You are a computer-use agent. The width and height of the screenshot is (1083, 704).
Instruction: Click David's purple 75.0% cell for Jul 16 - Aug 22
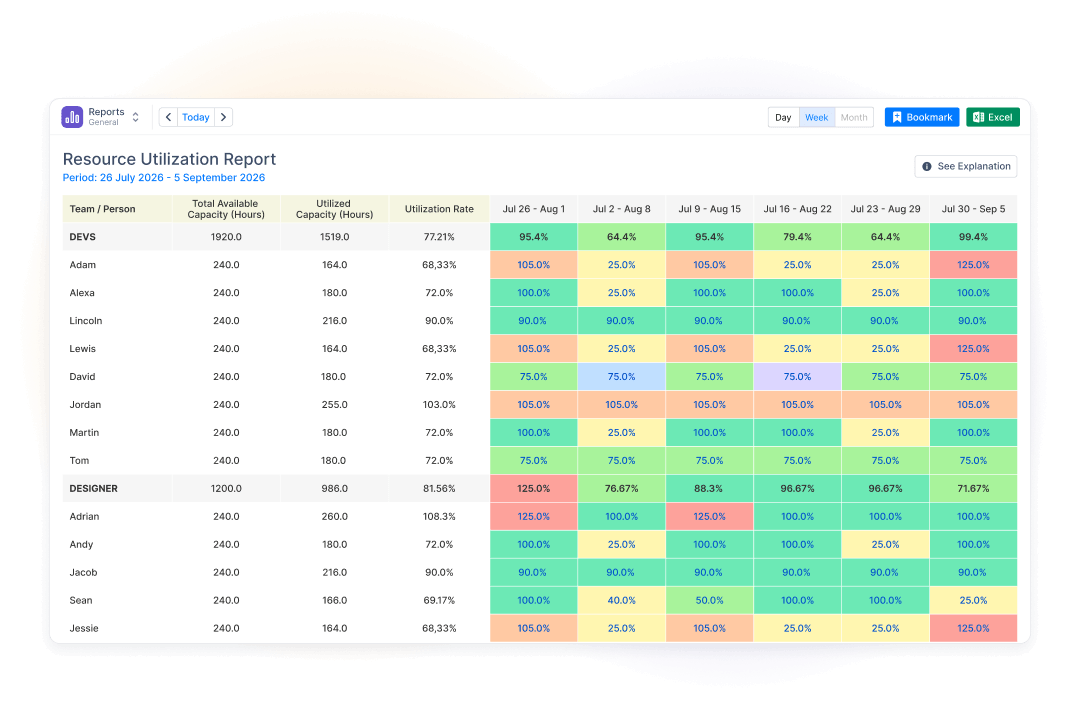[x=797, y=377]
